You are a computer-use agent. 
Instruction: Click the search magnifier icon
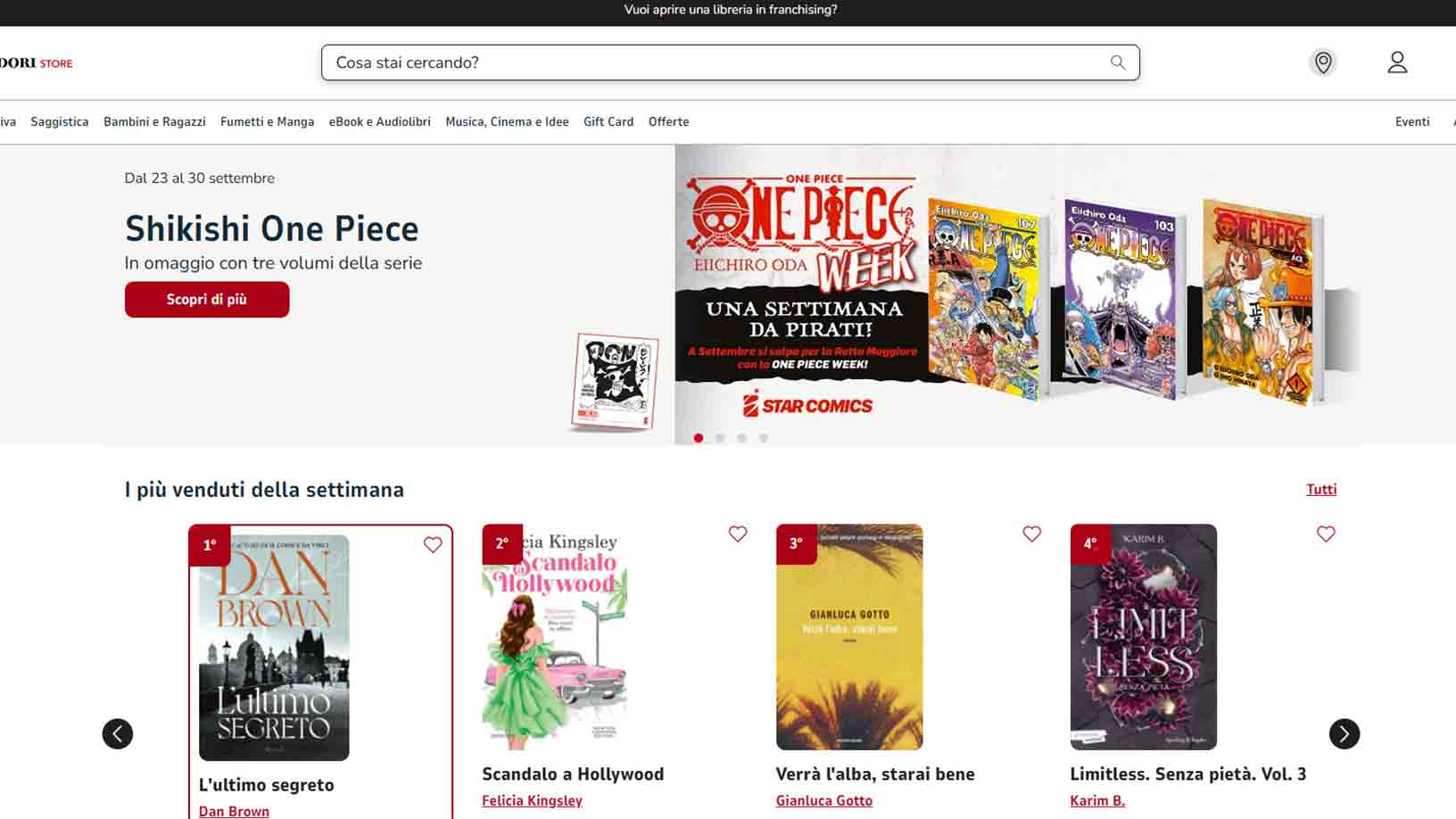[1117, 62]
